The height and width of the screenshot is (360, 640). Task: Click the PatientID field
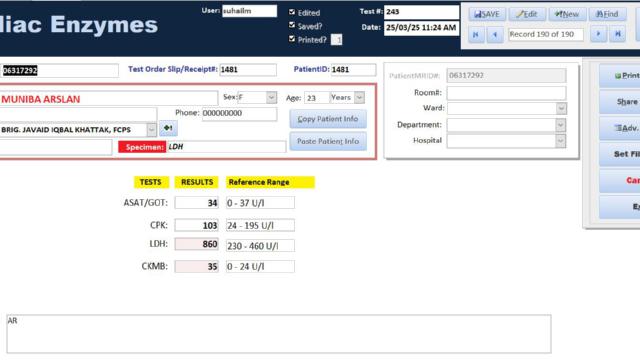[353, 70]
